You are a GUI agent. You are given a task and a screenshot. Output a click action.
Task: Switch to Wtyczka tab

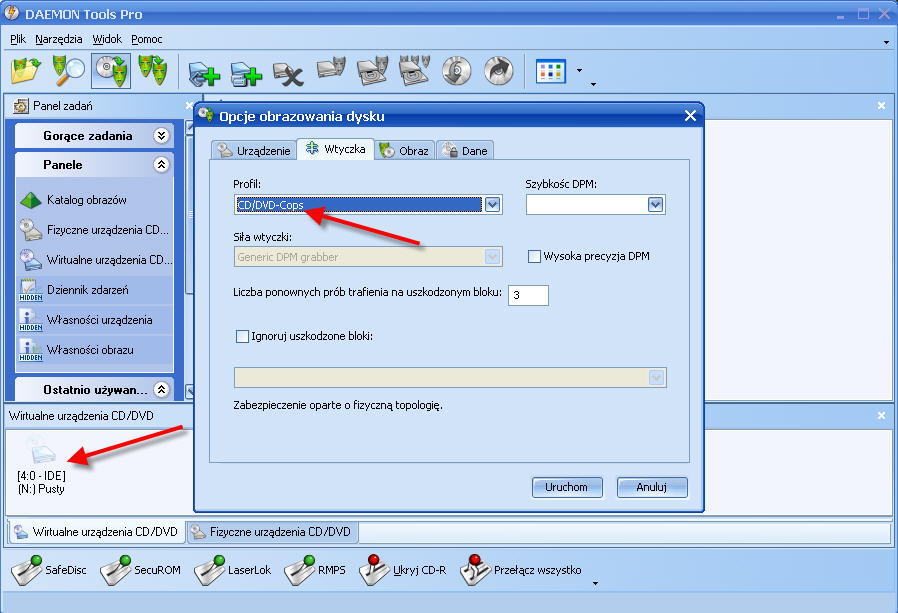pos(336,149)
